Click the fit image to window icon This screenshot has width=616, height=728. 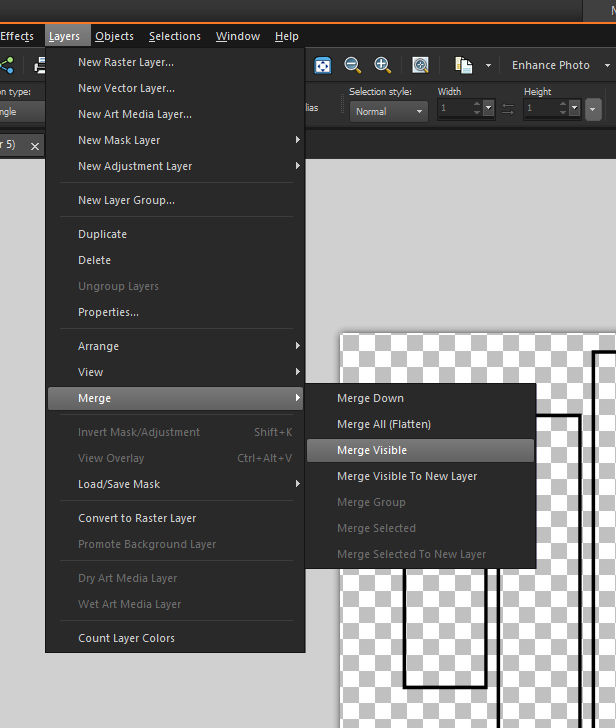click(323, 65)
